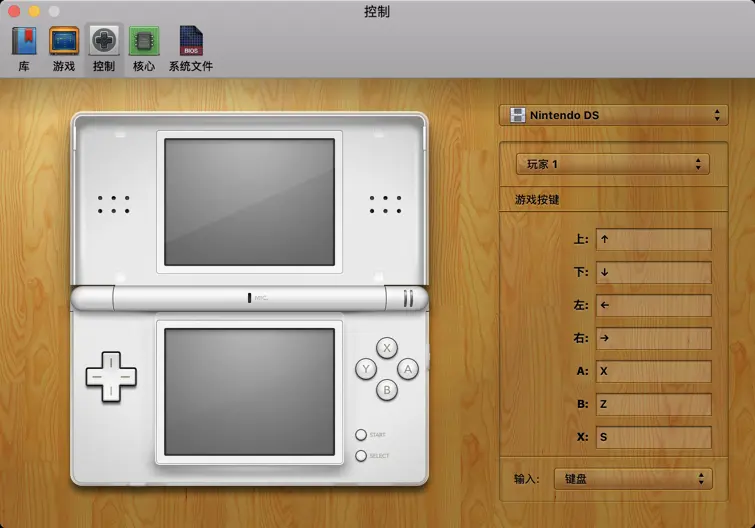Viewport: 755px width, 528px height.
Task: Open the 核心 (Cores) chip icon
Action: tap(144, 49)
